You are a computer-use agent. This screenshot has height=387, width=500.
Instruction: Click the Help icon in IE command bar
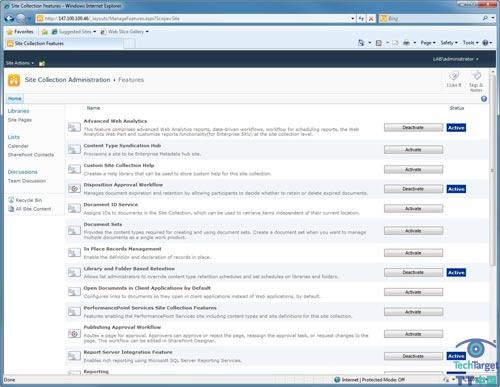(x=486, y=43)
